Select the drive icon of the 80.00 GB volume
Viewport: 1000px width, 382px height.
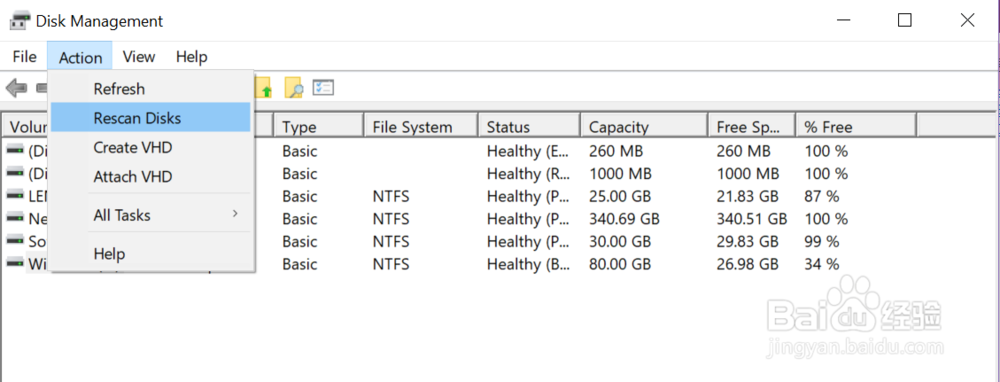[15, 263]
